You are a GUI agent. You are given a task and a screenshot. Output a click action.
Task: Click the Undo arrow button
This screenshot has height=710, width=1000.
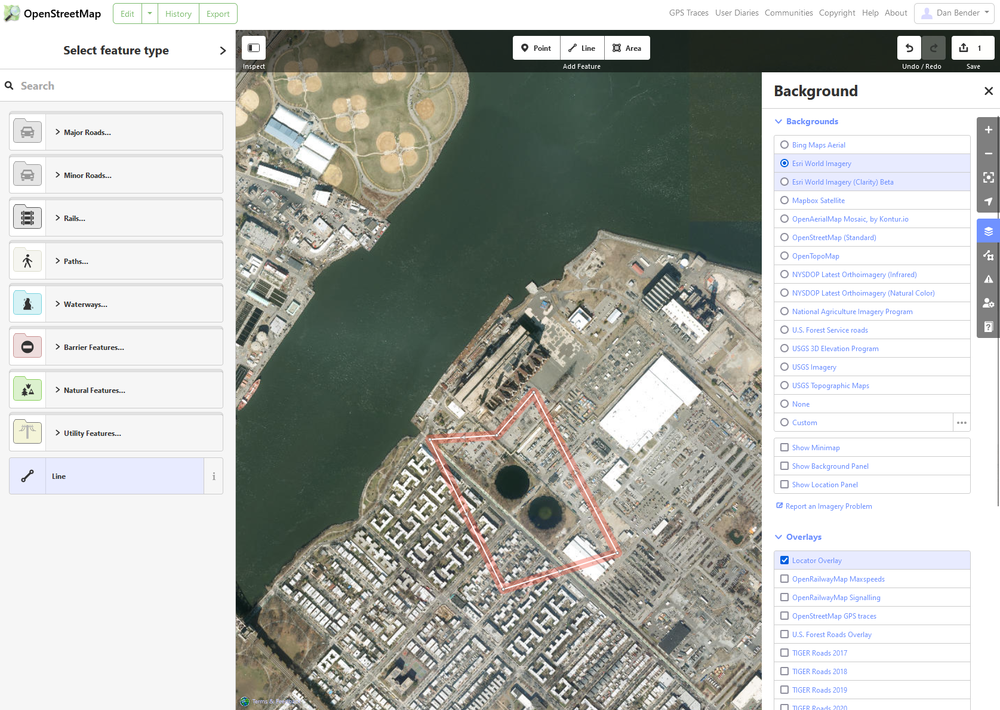(909, 48)
